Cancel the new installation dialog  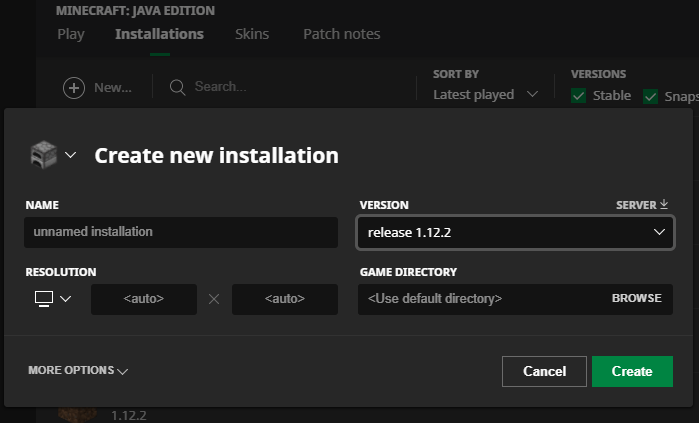click(x=544, y=371)
